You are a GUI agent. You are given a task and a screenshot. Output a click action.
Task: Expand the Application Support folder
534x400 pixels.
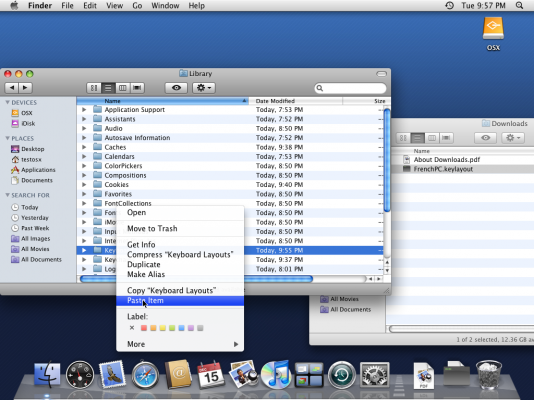click(x=84, y=110)
